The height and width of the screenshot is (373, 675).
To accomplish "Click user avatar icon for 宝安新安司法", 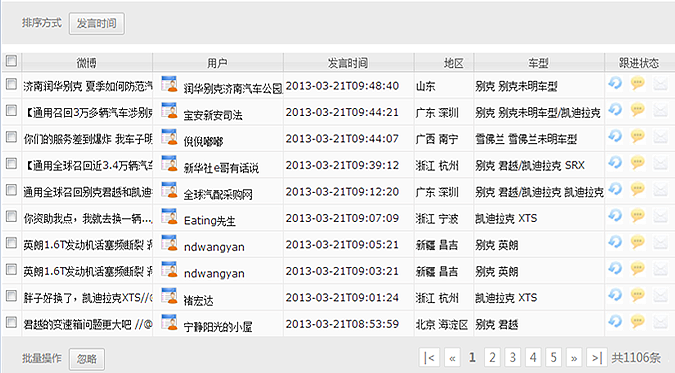I will coord(169,110).
